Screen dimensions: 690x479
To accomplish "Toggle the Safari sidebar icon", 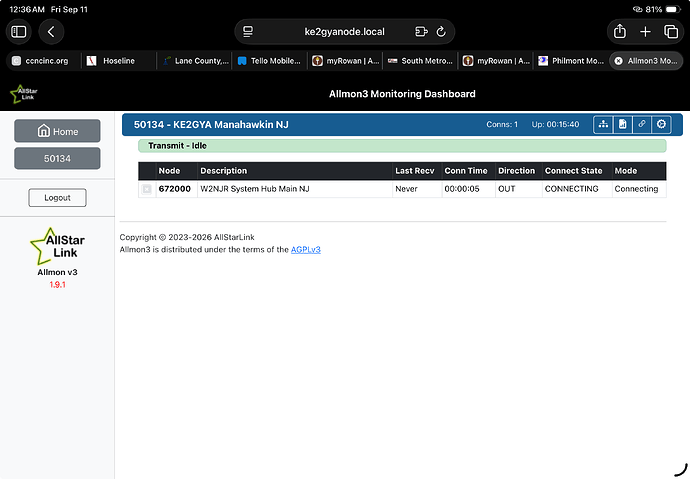I will point(18,32).
